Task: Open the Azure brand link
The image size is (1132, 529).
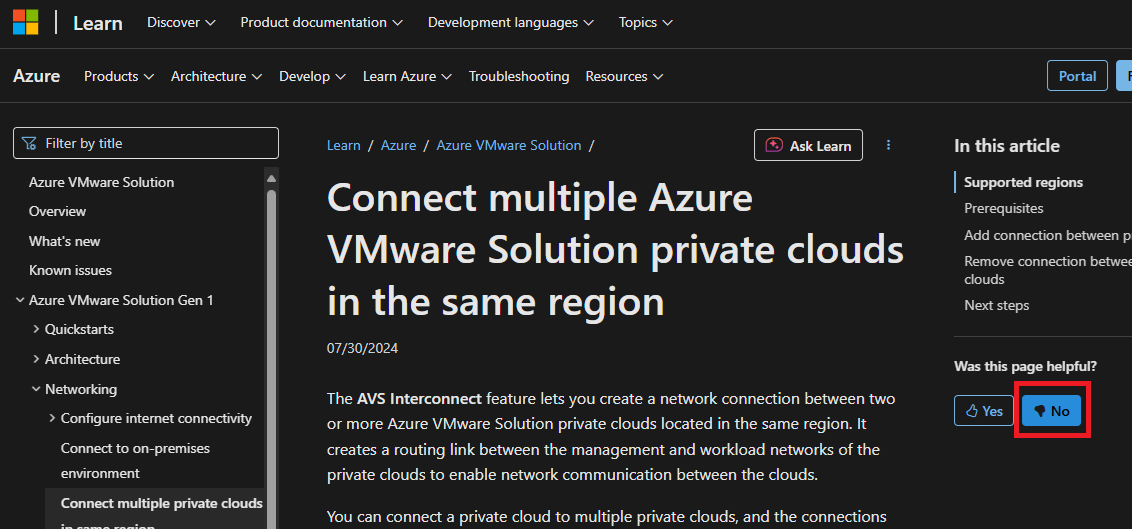Action: point(36,76)
